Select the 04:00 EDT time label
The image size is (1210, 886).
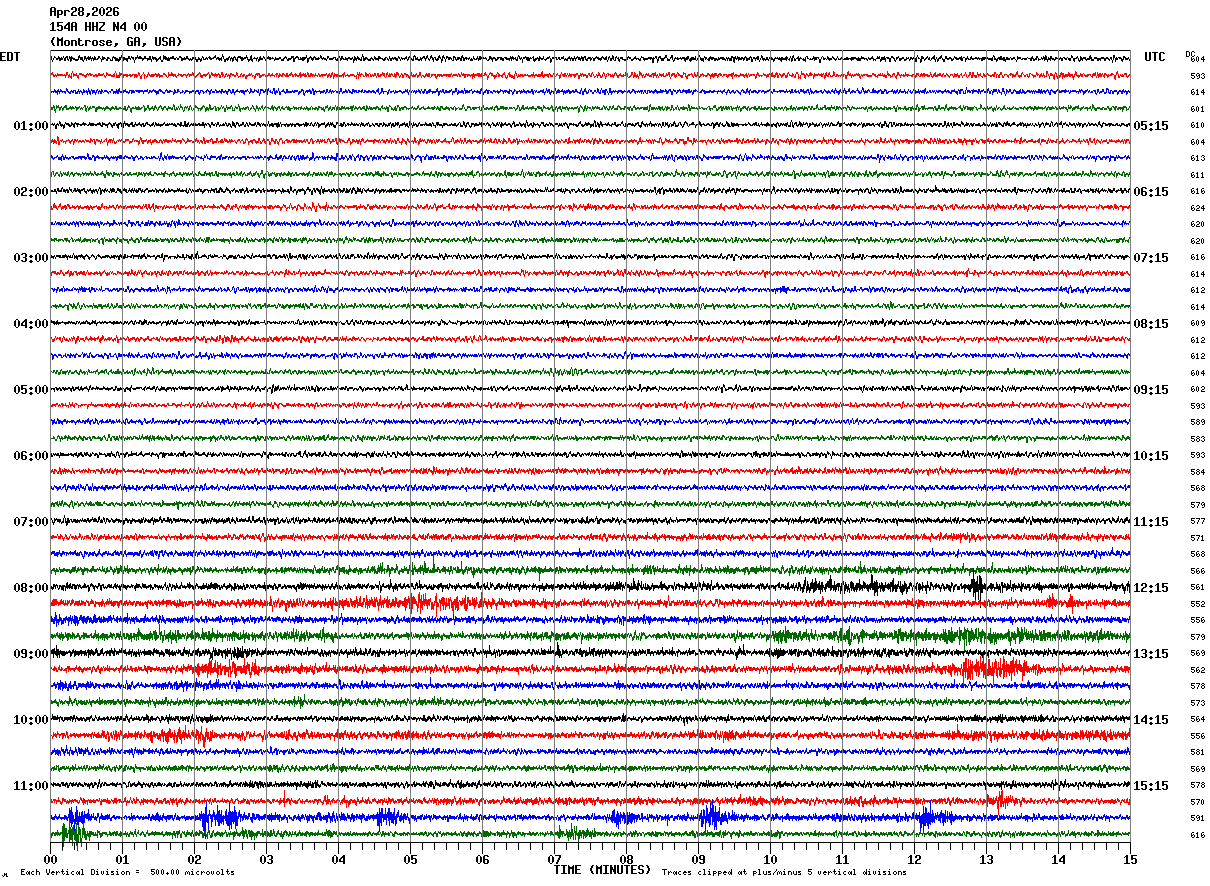pyautogui.click(x=31, y=324)
